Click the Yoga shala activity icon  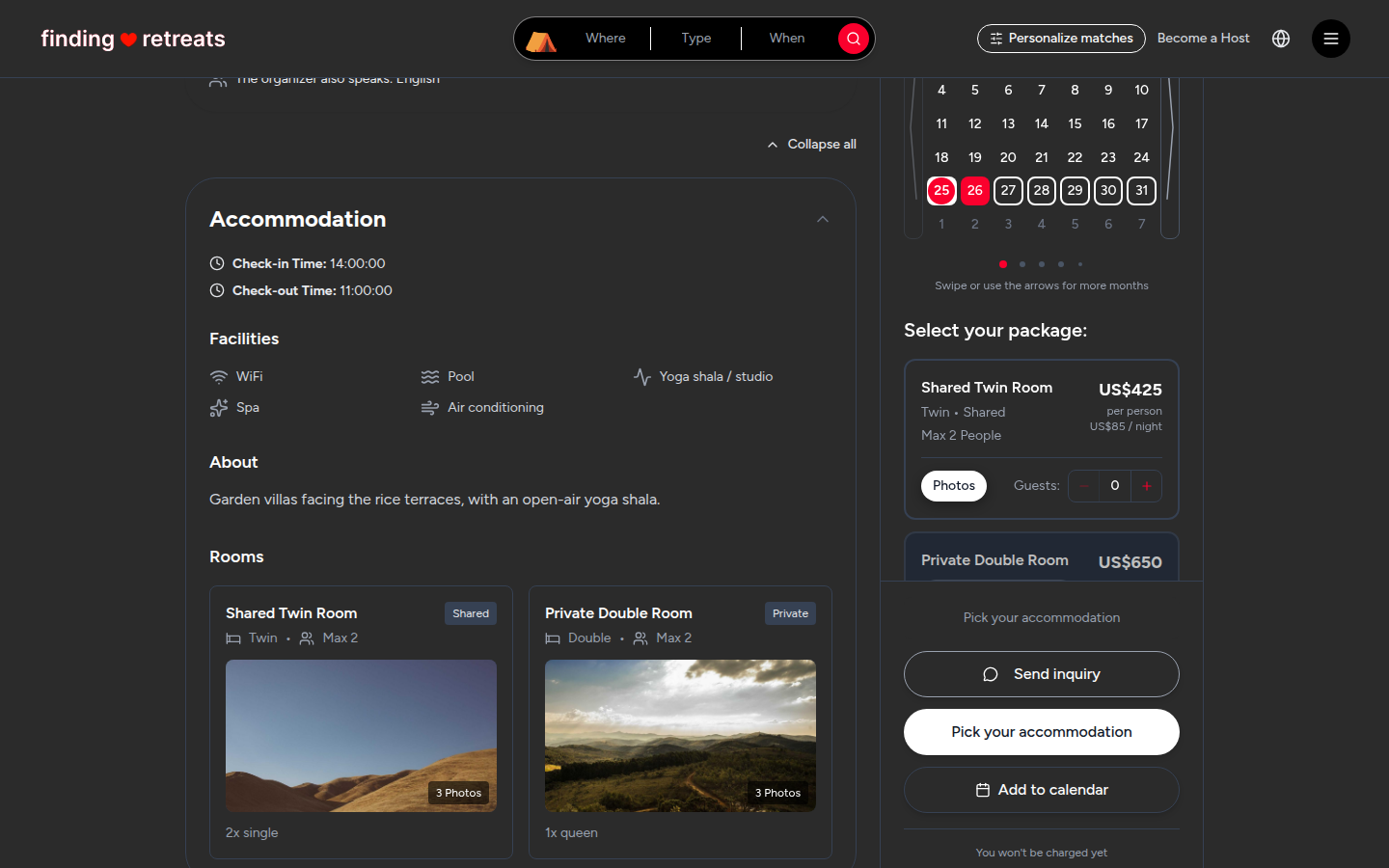pos(642,377)
